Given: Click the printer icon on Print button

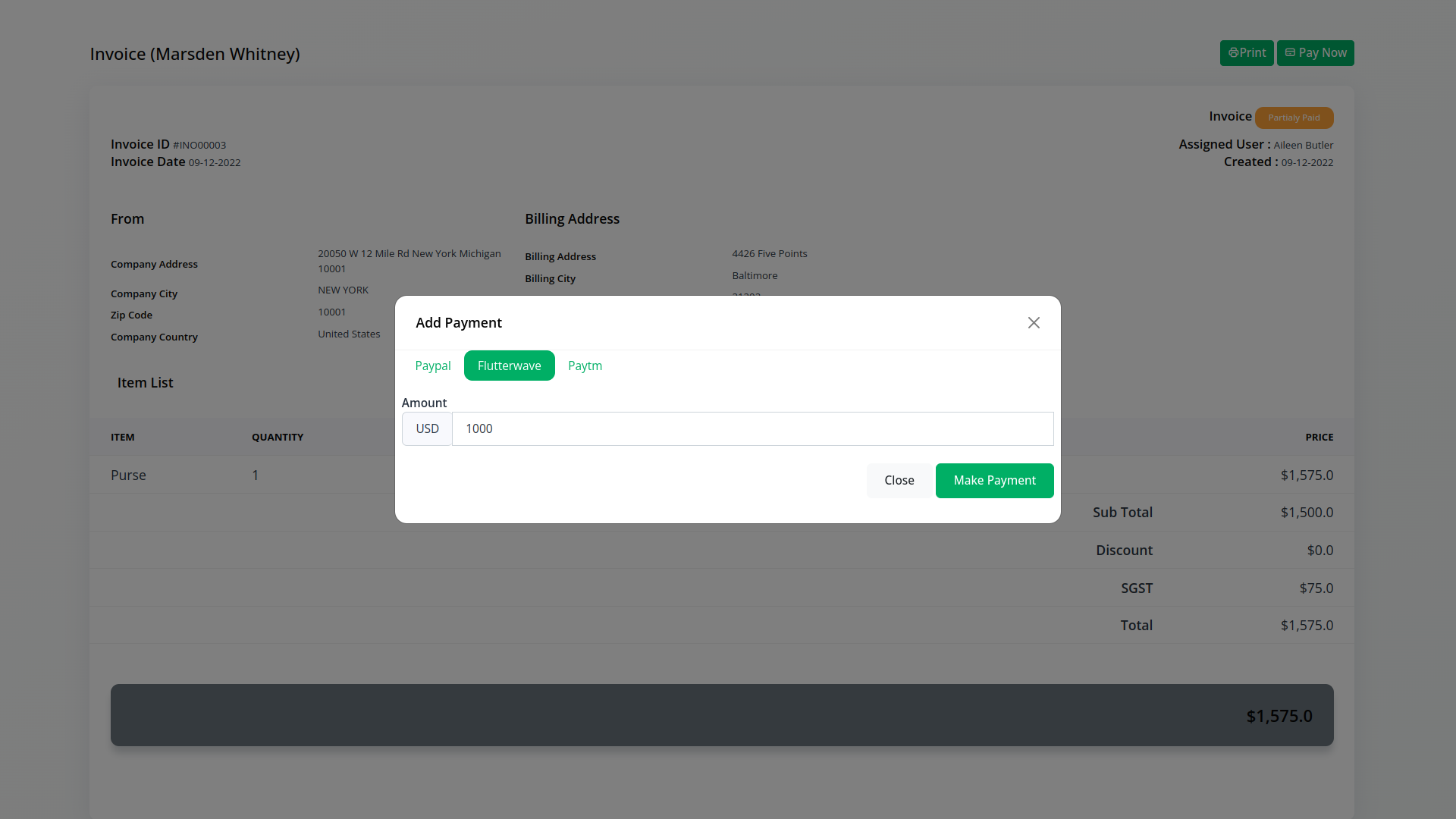Looking at the screenshot, I should tap(1233, 53).
